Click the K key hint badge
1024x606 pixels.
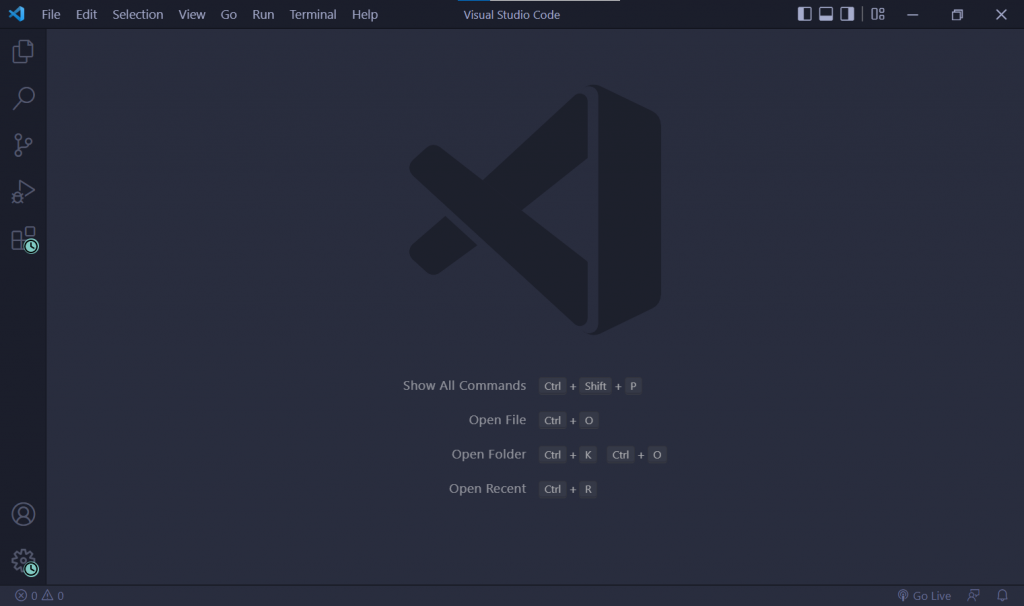click(x=588, y=454)
